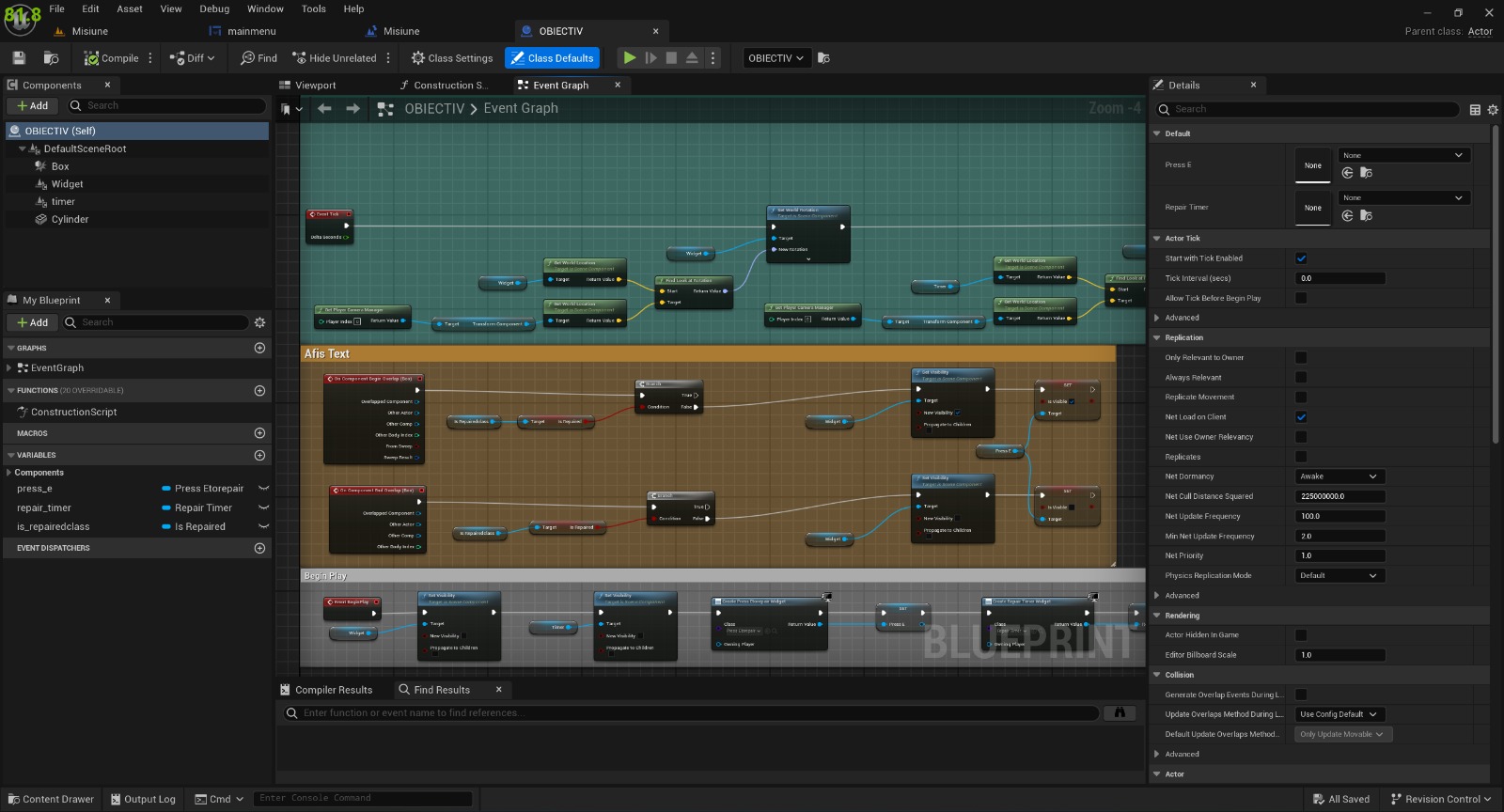Add a new macro with plus icon
Image resolution: width=1504 pixels, height=812 pixels.
[x=259, y=433]
